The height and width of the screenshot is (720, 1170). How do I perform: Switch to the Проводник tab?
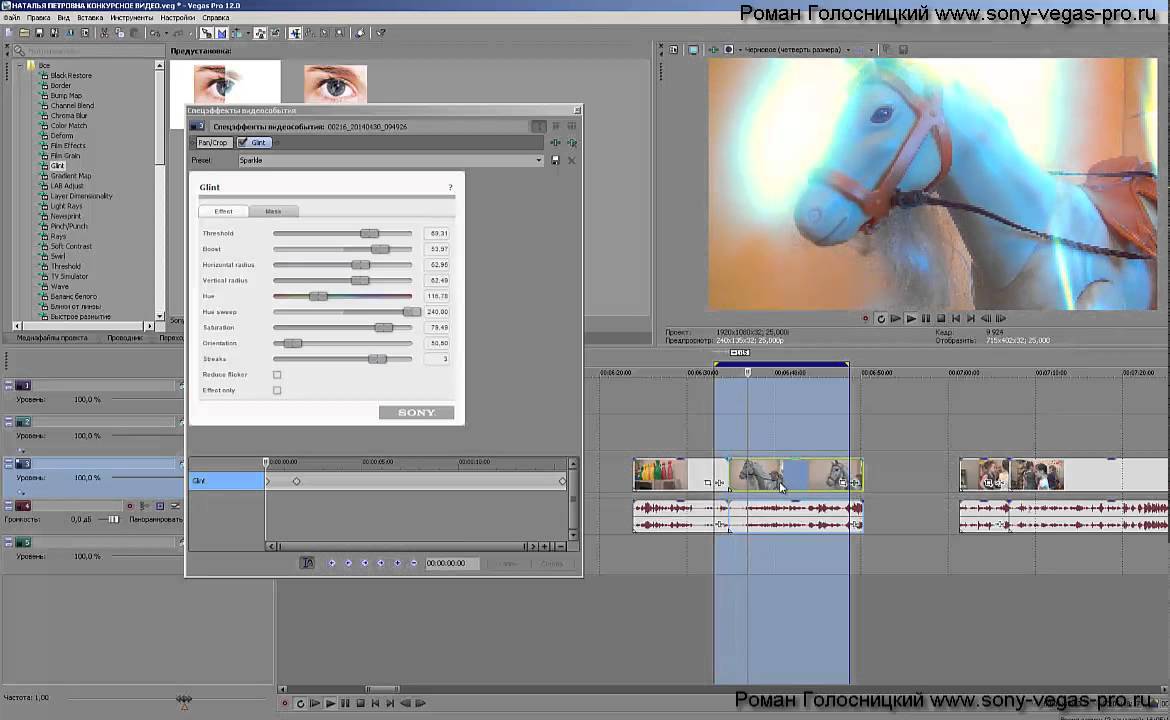(125, 338)
